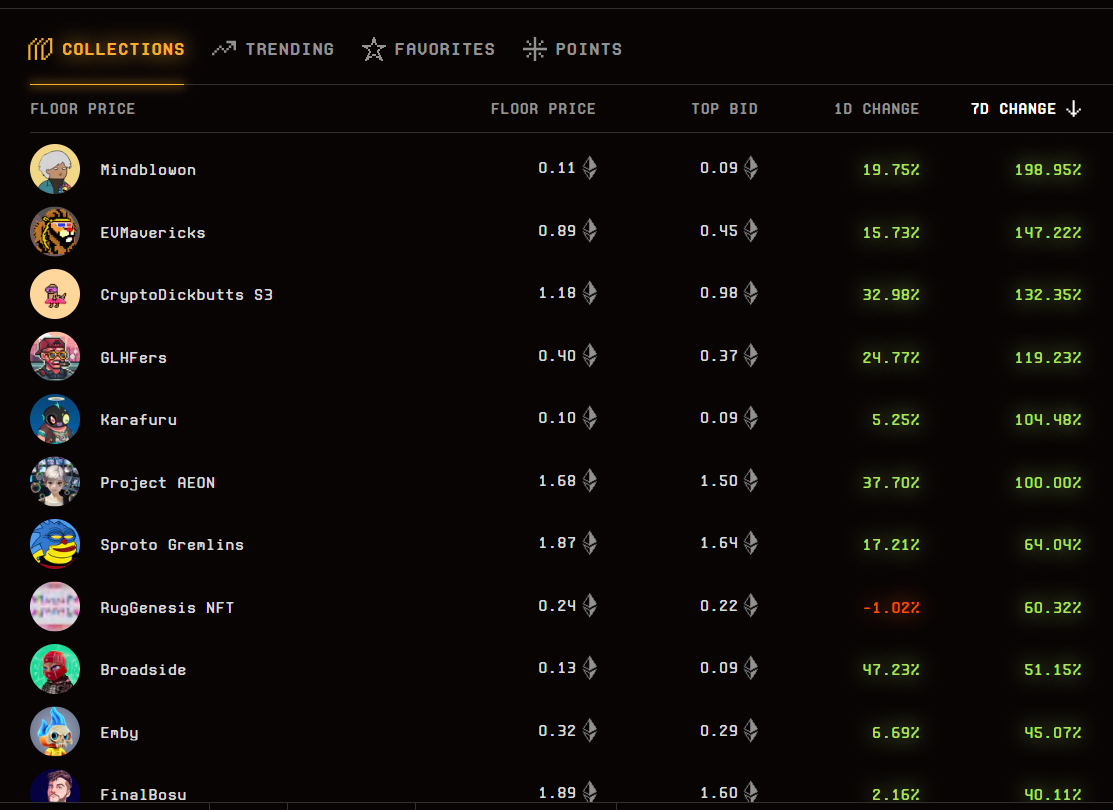Click ETH icon beside Karafuru top bid 0.09
Image resolution: width=1113 pixels, height=810 pixels.
[751, 418]
